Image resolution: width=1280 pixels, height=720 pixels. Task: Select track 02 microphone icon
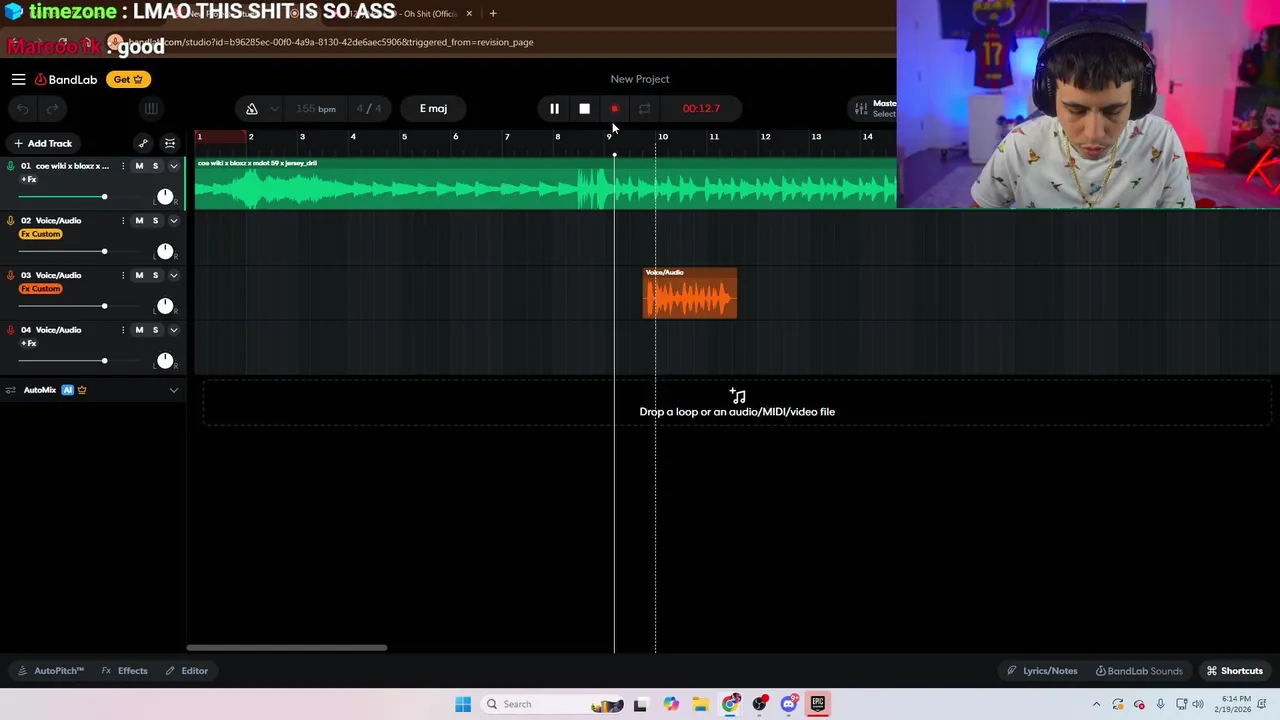[10, 220]
